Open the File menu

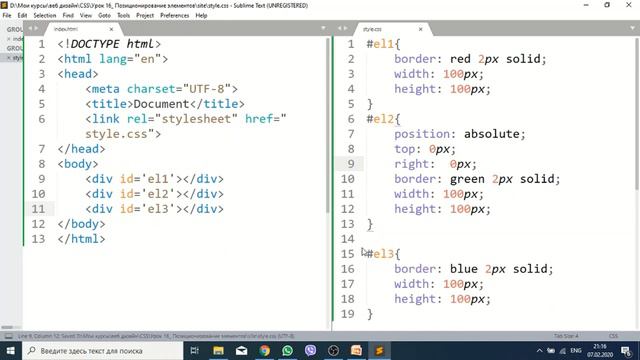pos(7,16)
